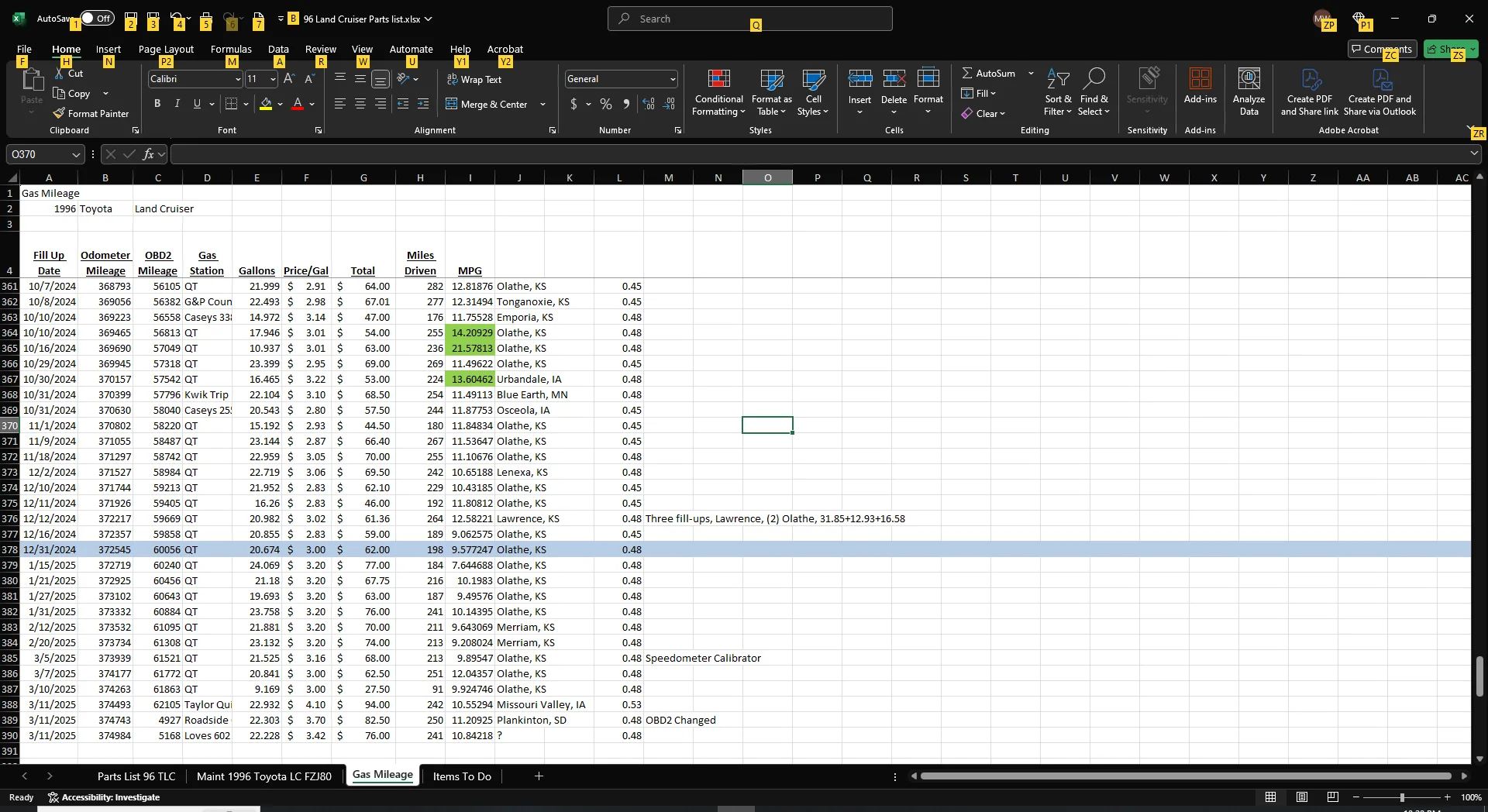Toggle the AutoSave switch
Screen dimensions: 1488x812
(97, 19)
